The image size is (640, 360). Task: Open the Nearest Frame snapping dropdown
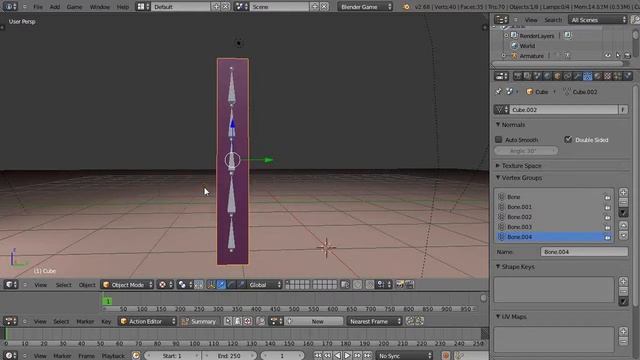tap(375, 321)
